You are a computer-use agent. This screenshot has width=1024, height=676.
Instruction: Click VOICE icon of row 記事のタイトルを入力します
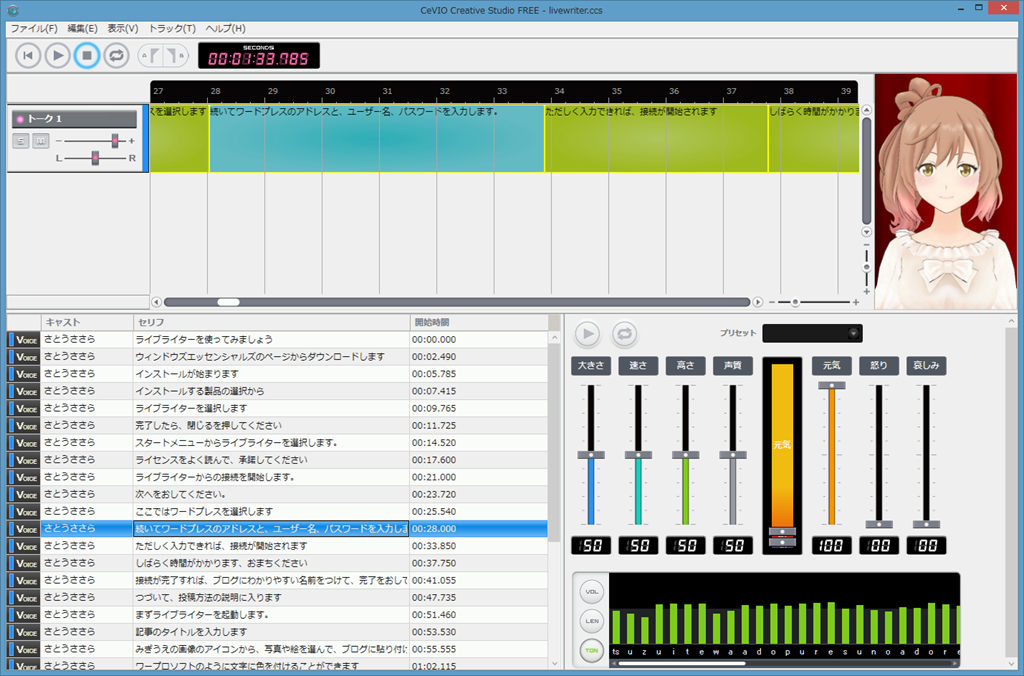(x=24, y=632)
